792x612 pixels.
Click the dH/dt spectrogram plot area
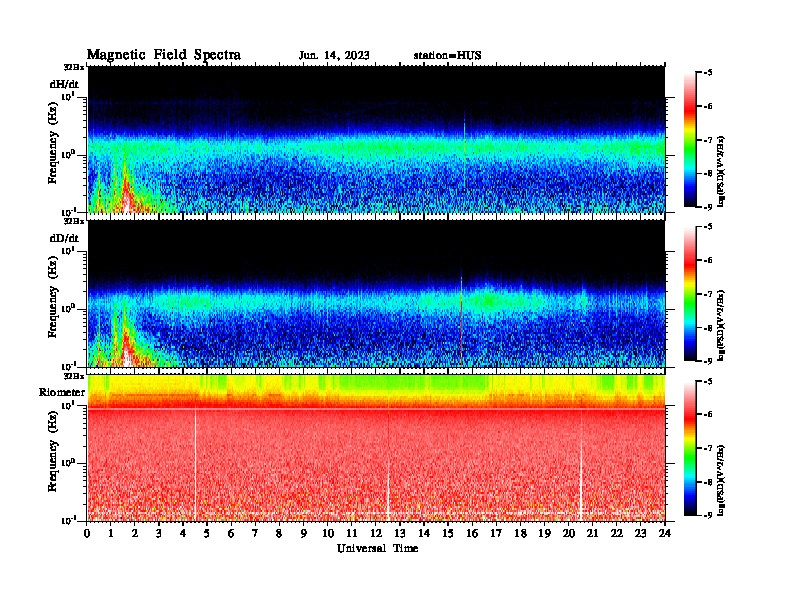pyautogui.click(x=376, y=139)
